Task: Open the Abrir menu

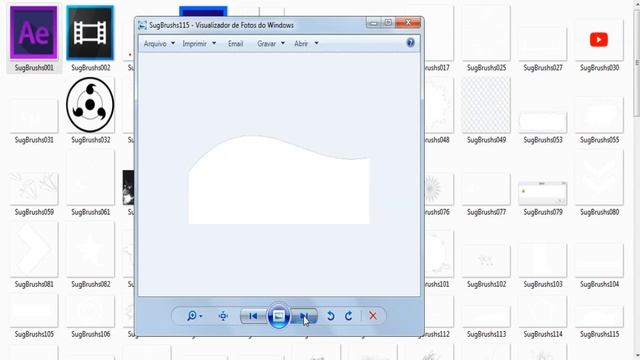Action: [301, 44]
